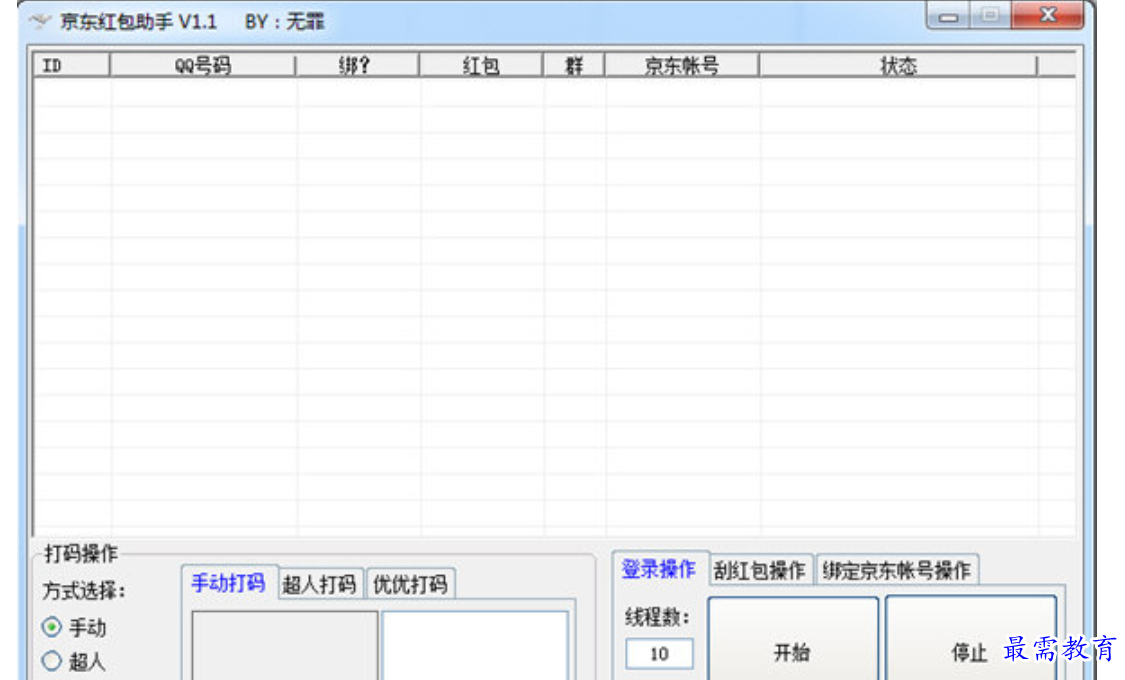Open the 绑定京东帐号操作 tab
This screenshot has height=680, width=1125.
point(897,570)
